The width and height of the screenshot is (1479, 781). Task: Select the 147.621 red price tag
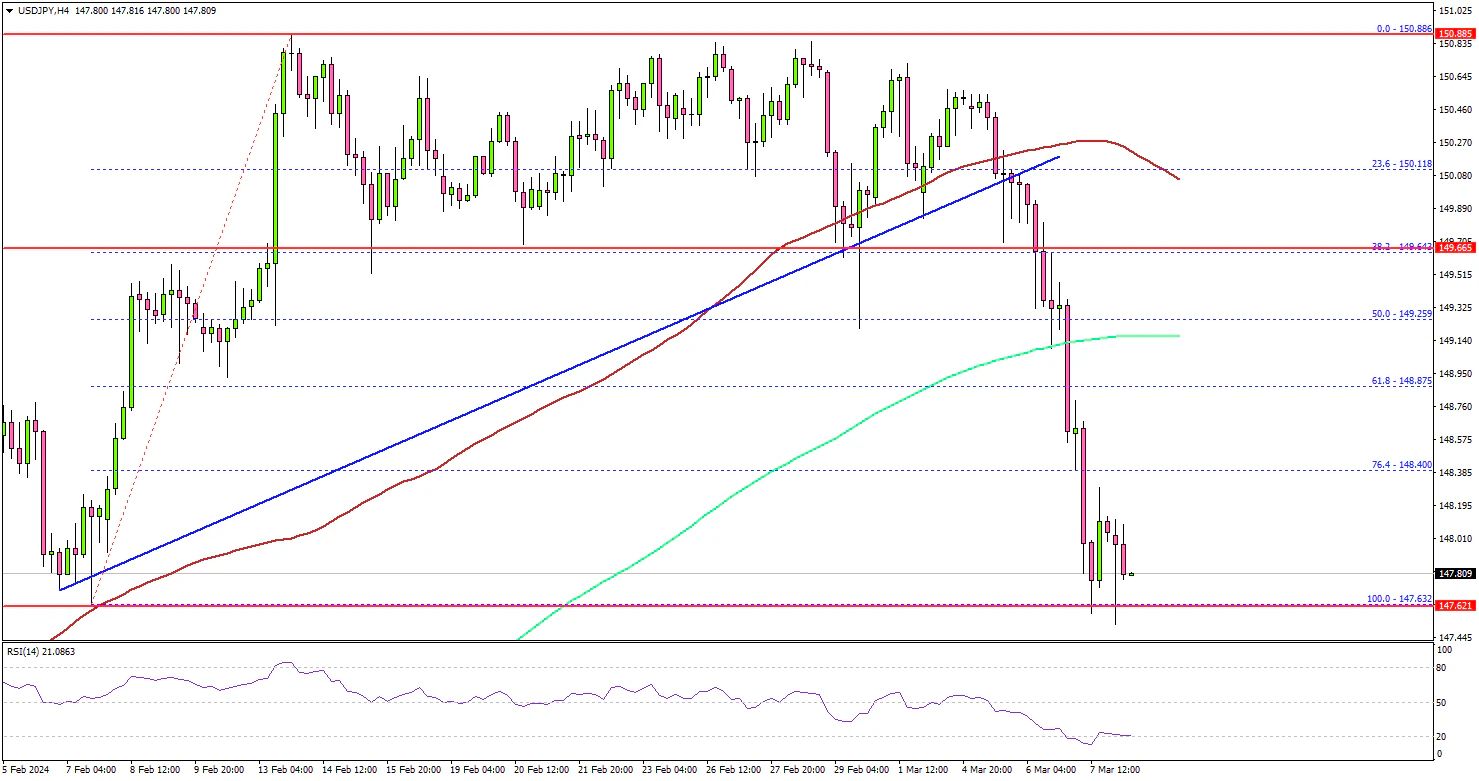pyautogui.click(x=1456, y=606)
